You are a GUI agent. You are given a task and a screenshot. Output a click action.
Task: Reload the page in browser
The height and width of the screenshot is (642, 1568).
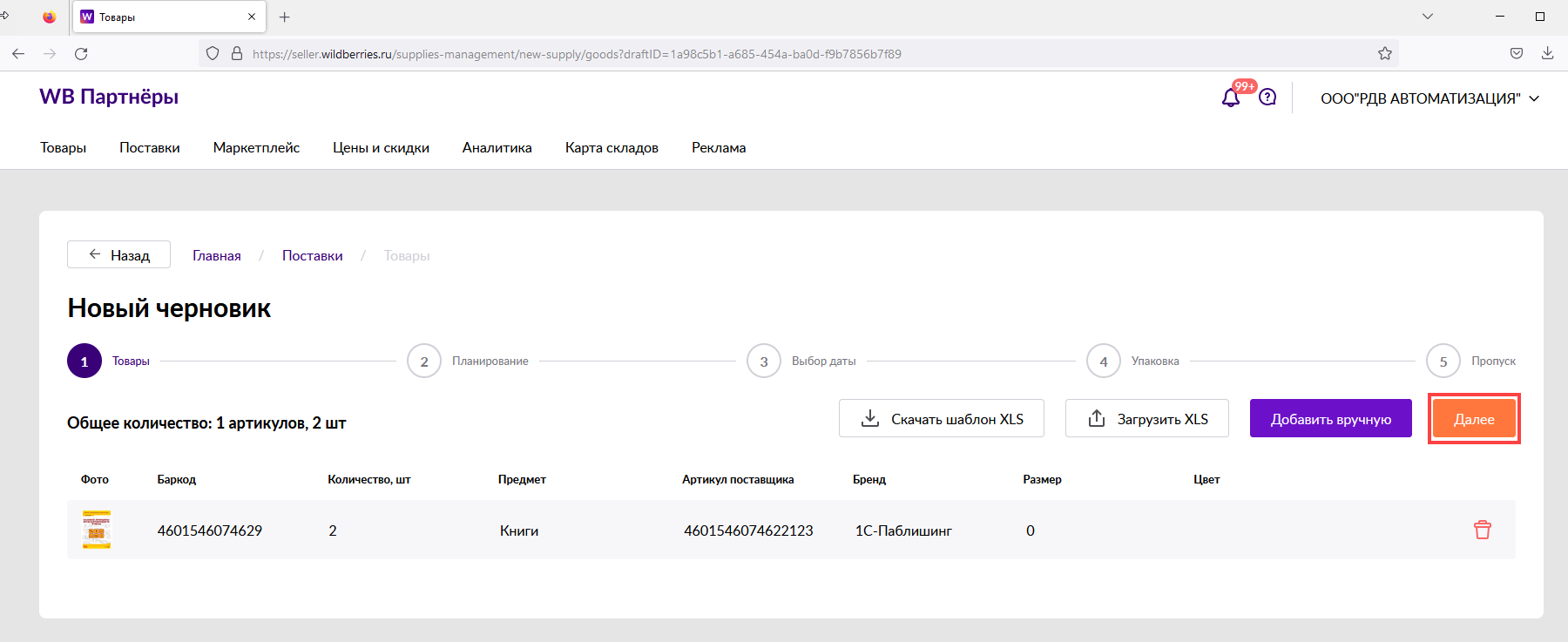81,54
